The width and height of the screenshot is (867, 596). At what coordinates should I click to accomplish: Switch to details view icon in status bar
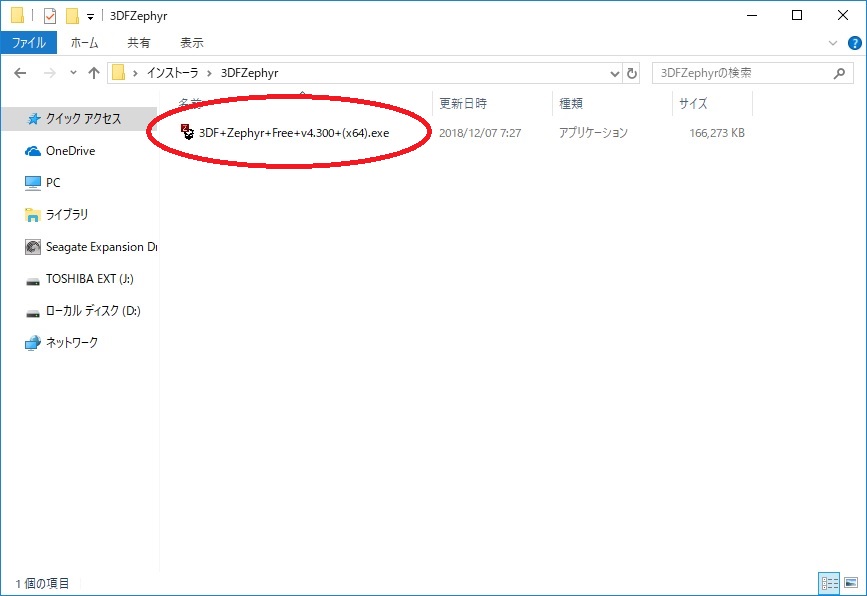[829, 583]
